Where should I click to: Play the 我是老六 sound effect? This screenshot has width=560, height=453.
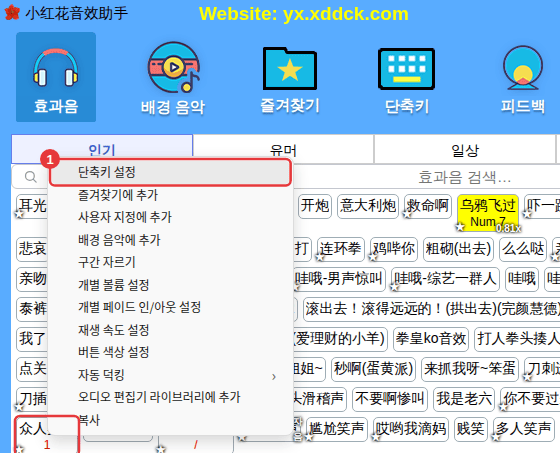[x=464, y=399]
